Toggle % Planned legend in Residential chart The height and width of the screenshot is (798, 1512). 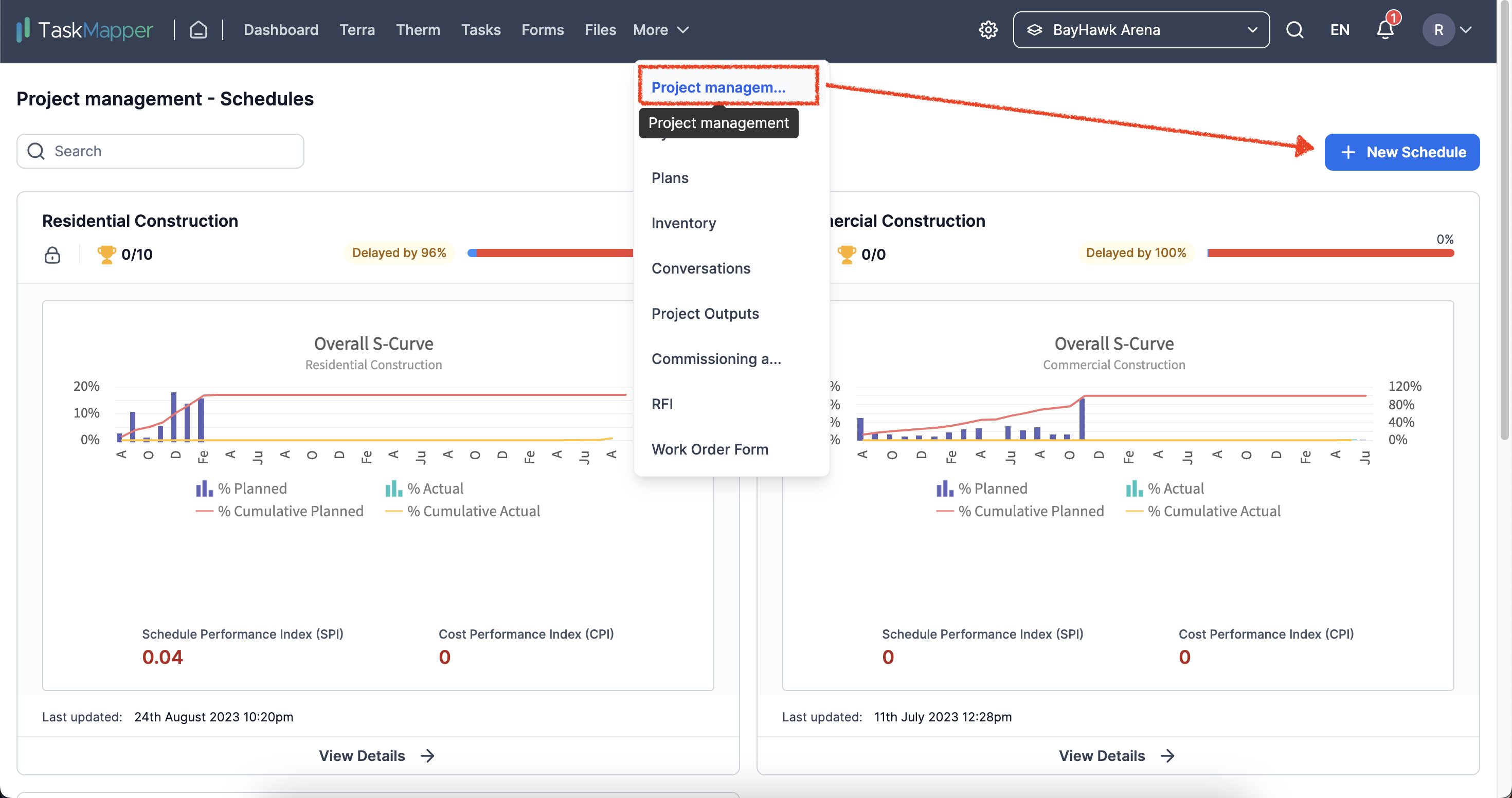[241, 488]
